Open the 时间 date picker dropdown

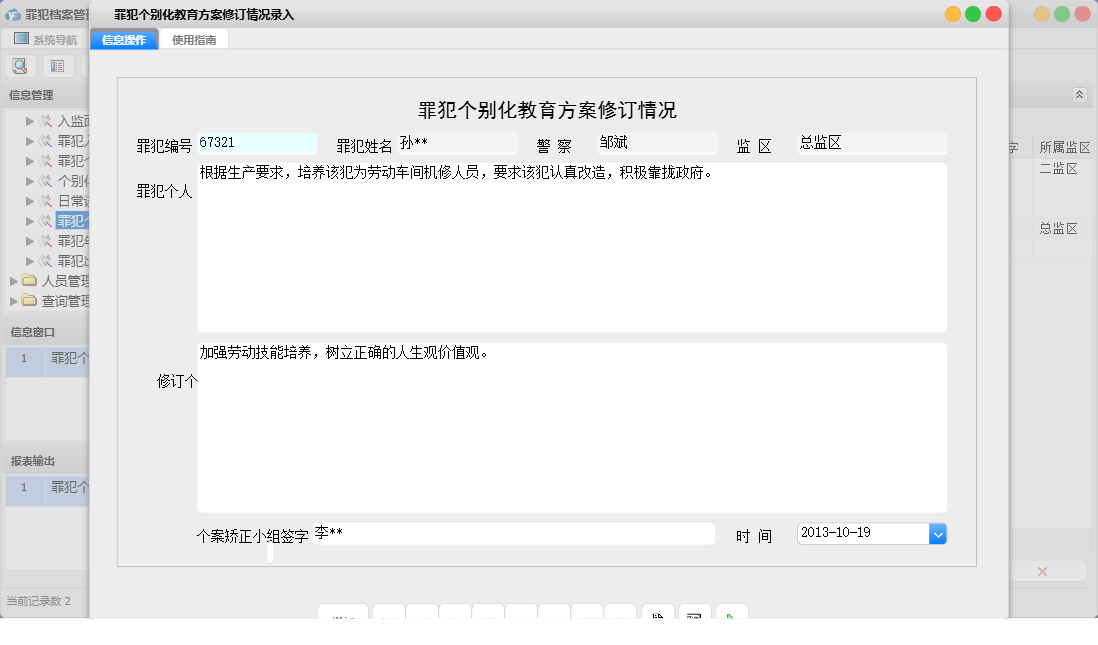coord(938,533)
